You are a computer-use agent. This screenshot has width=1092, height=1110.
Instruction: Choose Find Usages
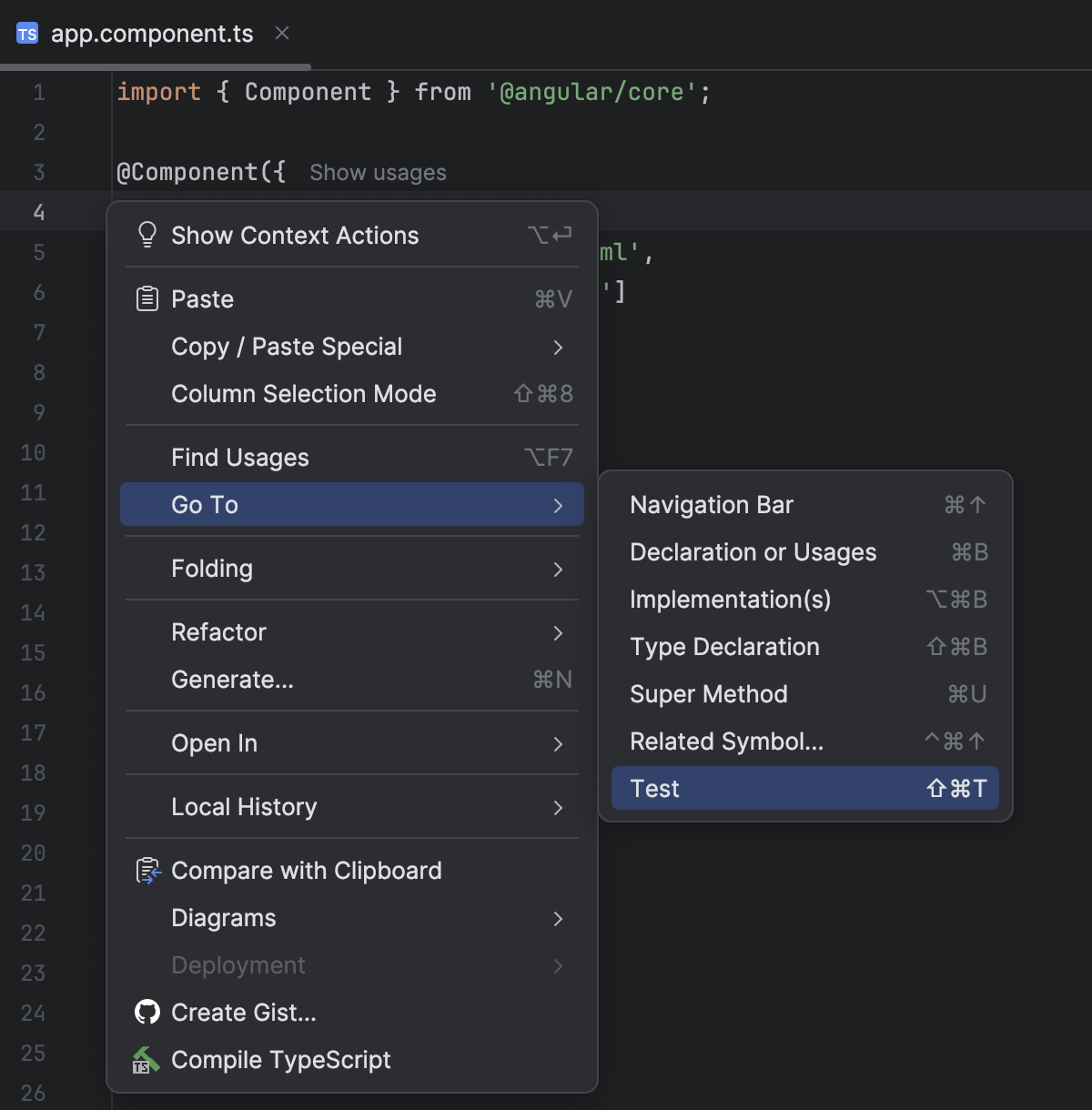[x=352, y=457]
